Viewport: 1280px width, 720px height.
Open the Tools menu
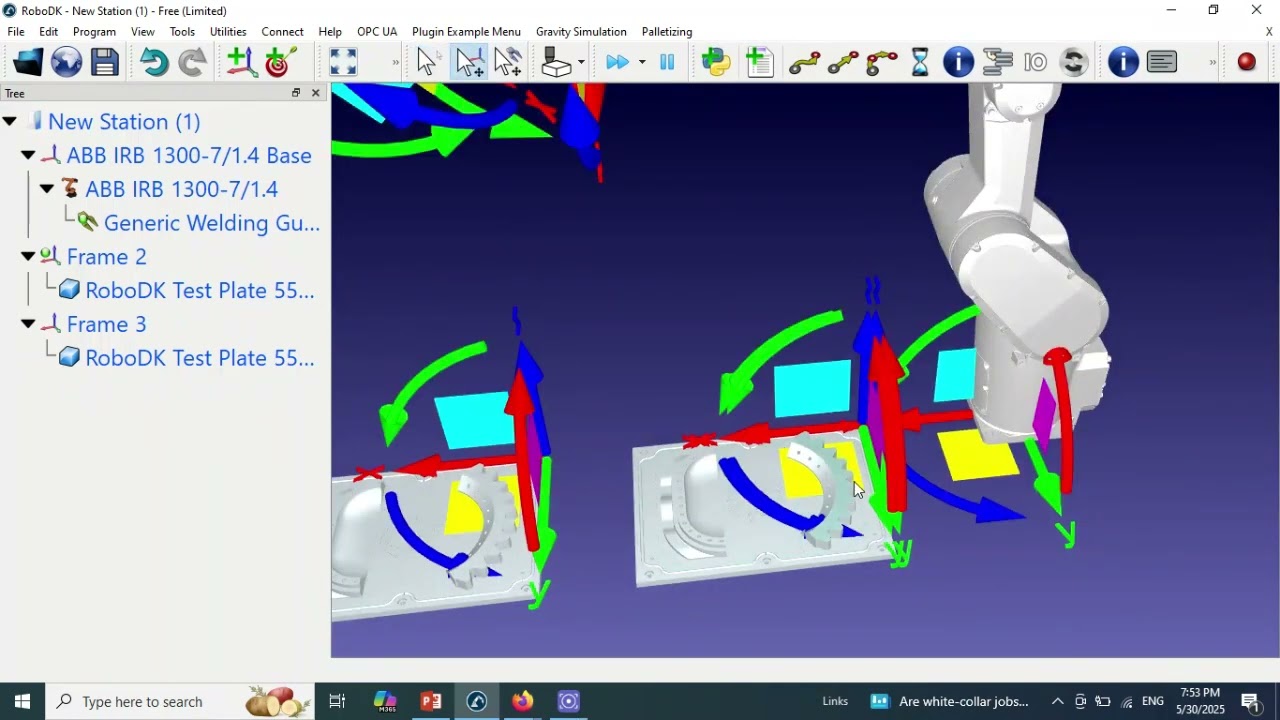(182, 31)
